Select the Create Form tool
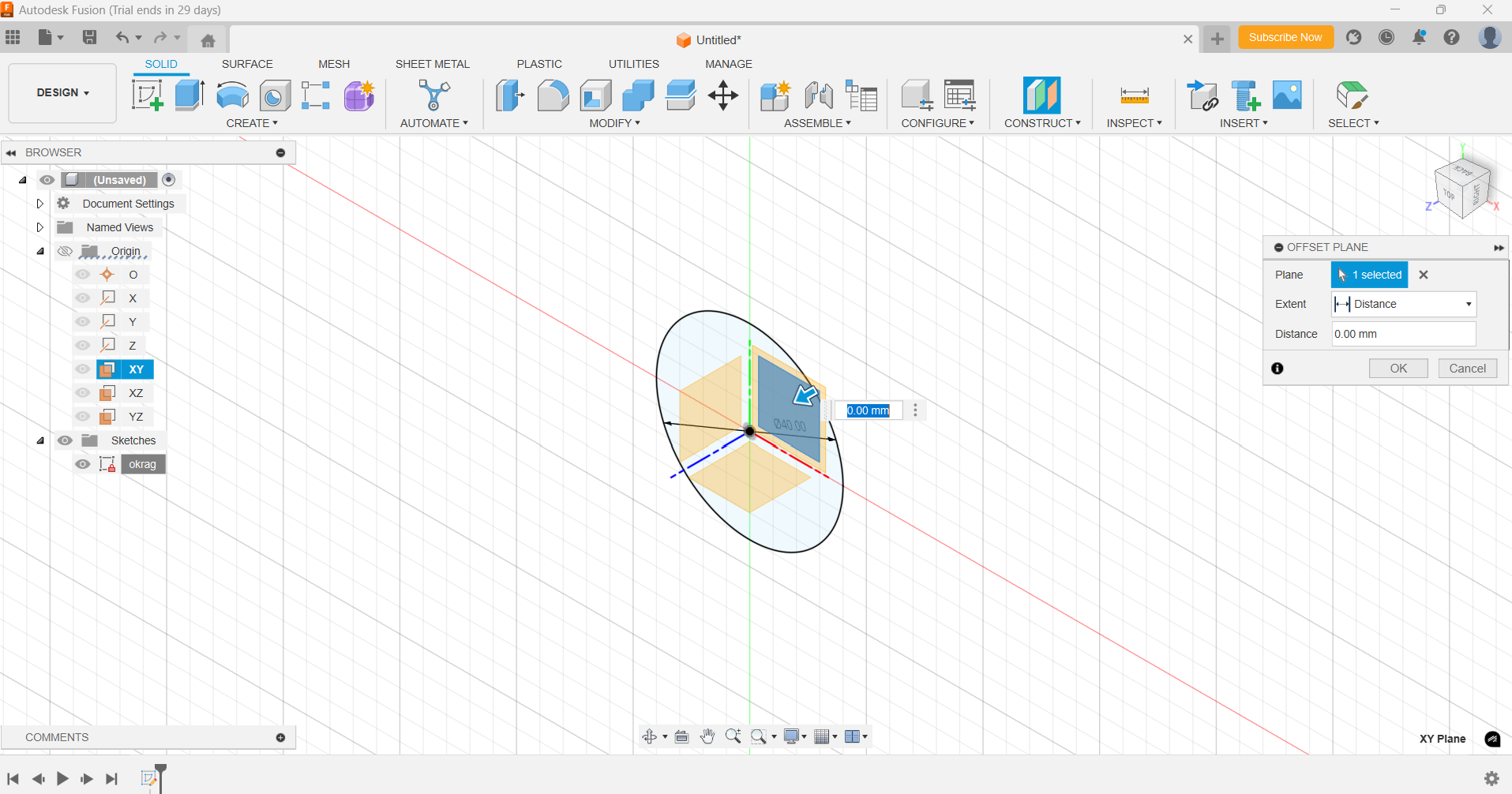The width and height of the screenshot is (1512, 794). tap(359, 96)
